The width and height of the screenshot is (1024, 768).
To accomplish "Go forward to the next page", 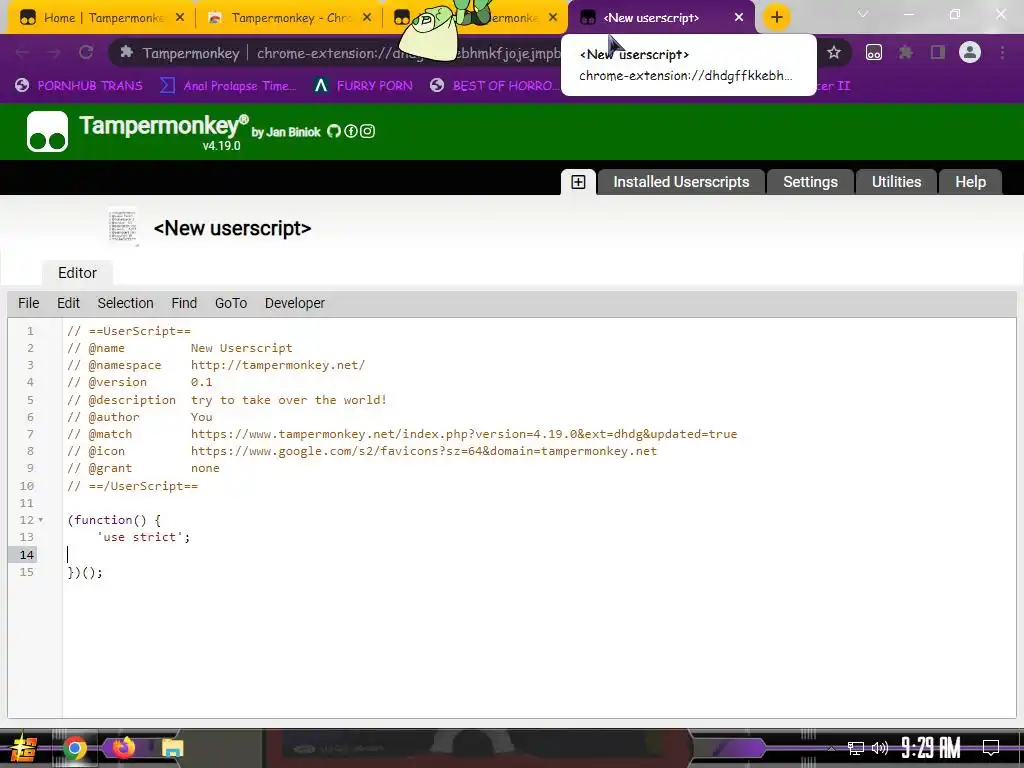I will click(54, 52).
